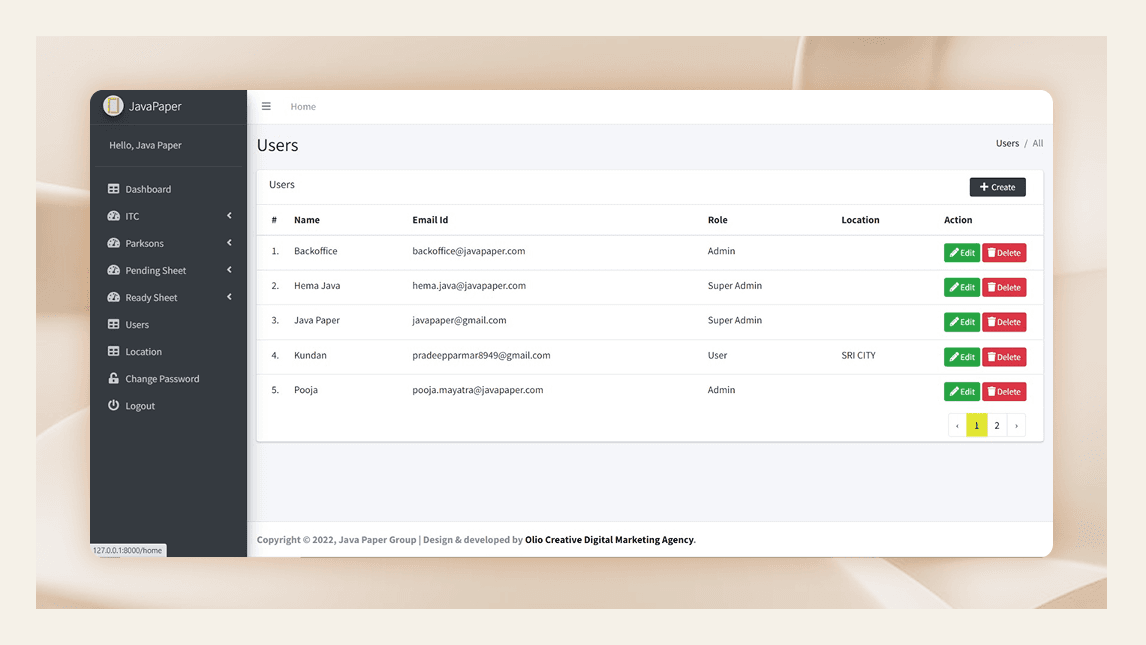
Task: Toggle the sidebar with the hamburger icon
Action: [266, 106]
